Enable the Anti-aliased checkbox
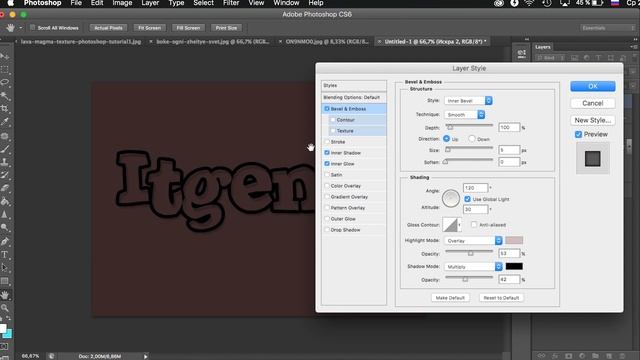Viewport: 640px width, 360px height. 473,224
